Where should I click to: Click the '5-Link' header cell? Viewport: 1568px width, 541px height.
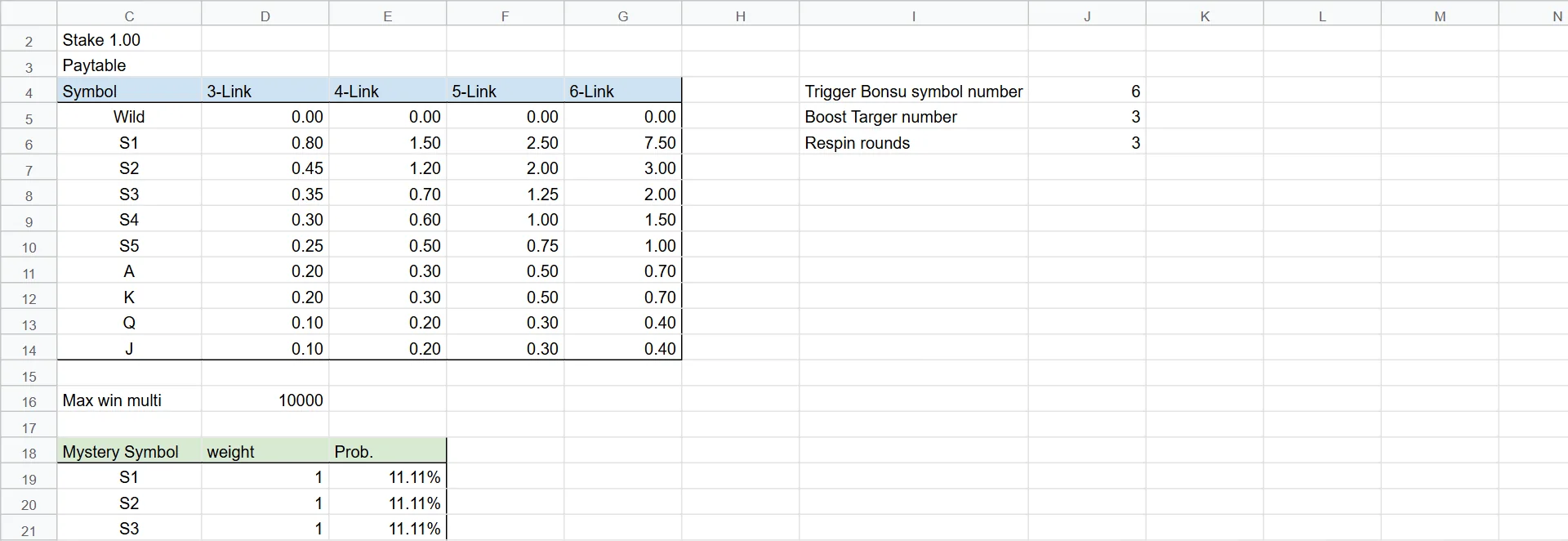tap(505, 92)
